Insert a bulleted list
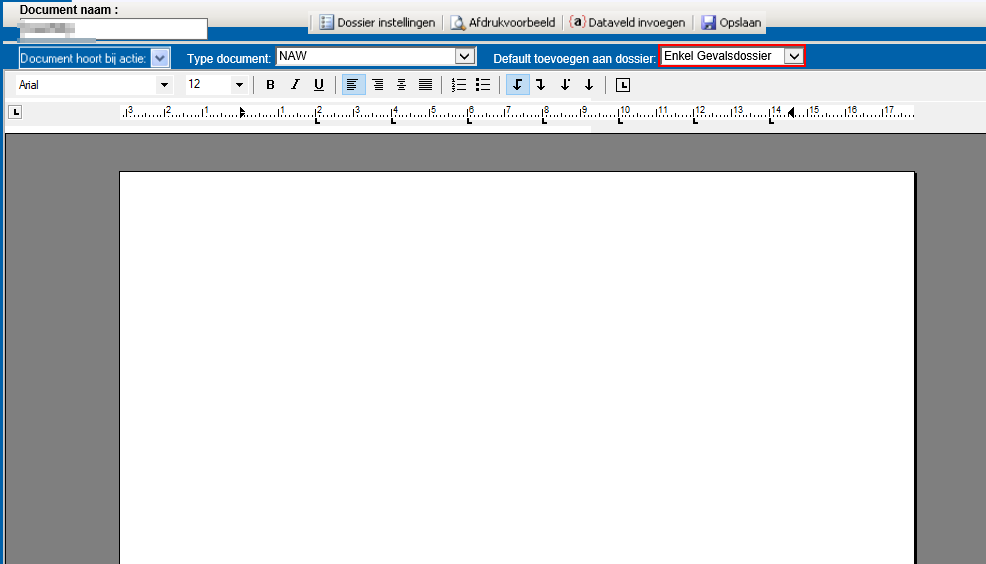 pyautogui.click(x=483, y=85)
